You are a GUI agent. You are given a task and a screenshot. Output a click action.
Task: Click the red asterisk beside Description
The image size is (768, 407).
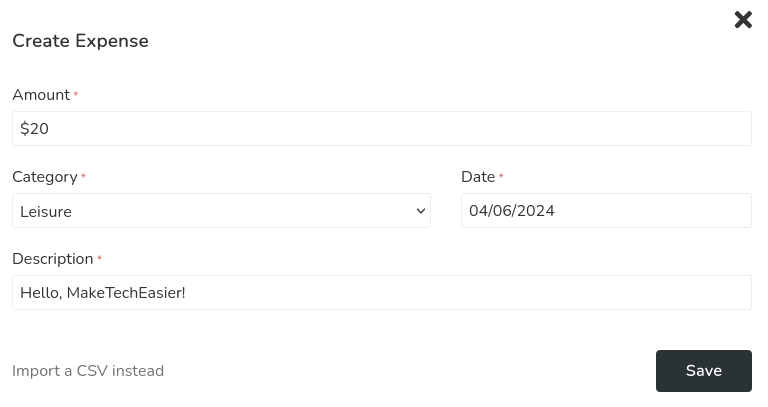coord(99,259)
